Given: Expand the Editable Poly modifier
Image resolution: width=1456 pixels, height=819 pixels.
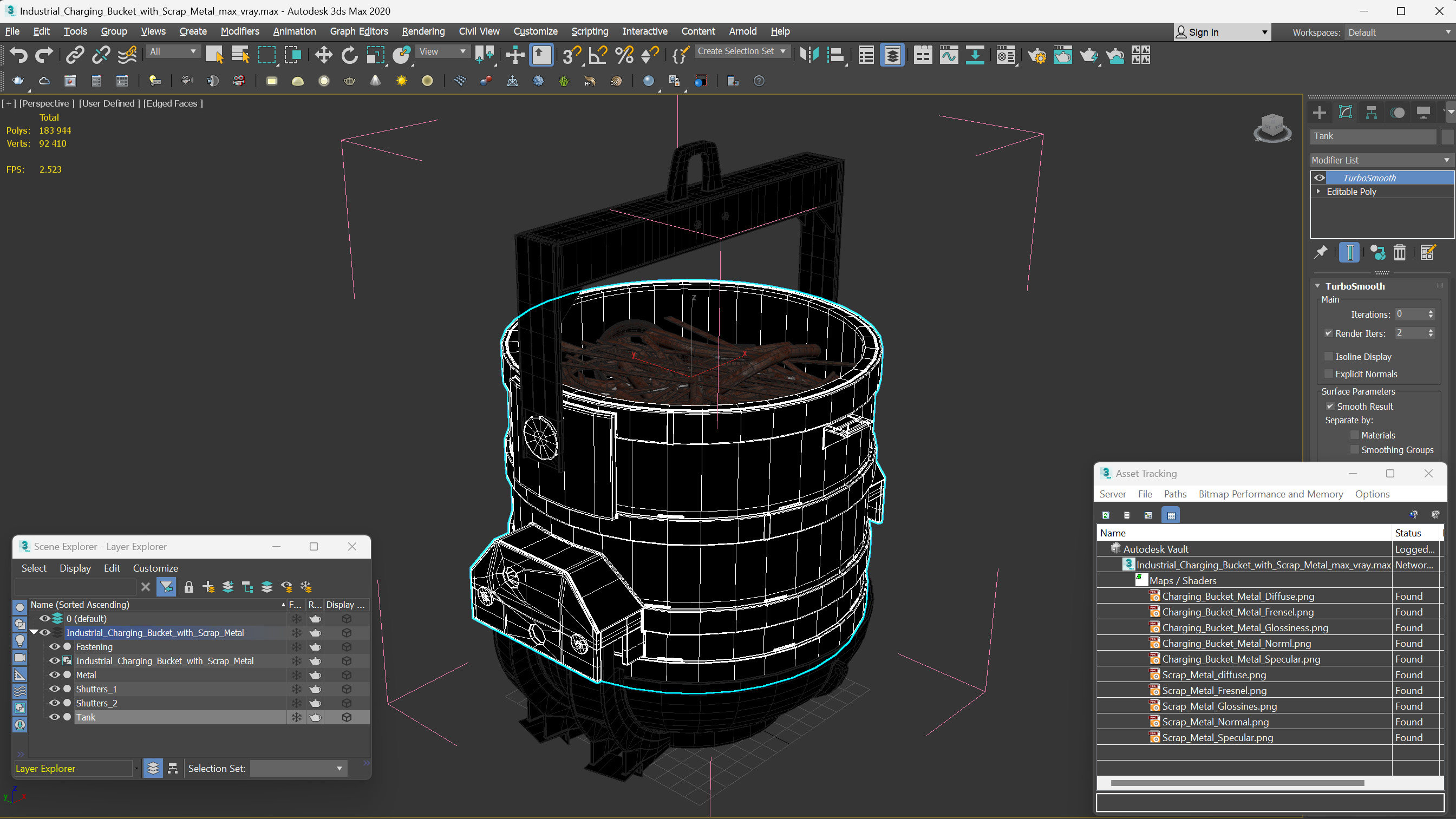Looking at the screenshot, I should click(x=1318, y=192).
